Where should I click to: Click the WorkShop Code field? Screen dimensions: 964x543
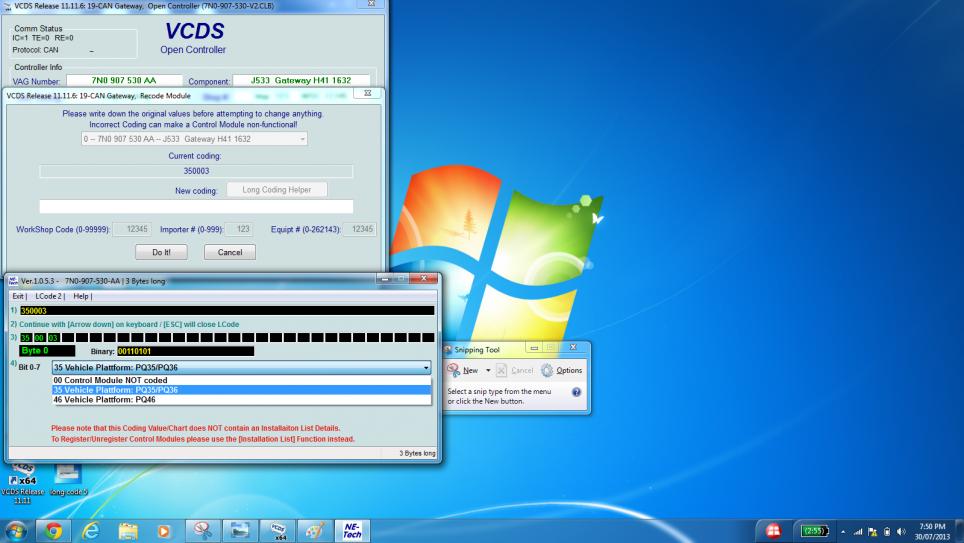pos(132,229)
